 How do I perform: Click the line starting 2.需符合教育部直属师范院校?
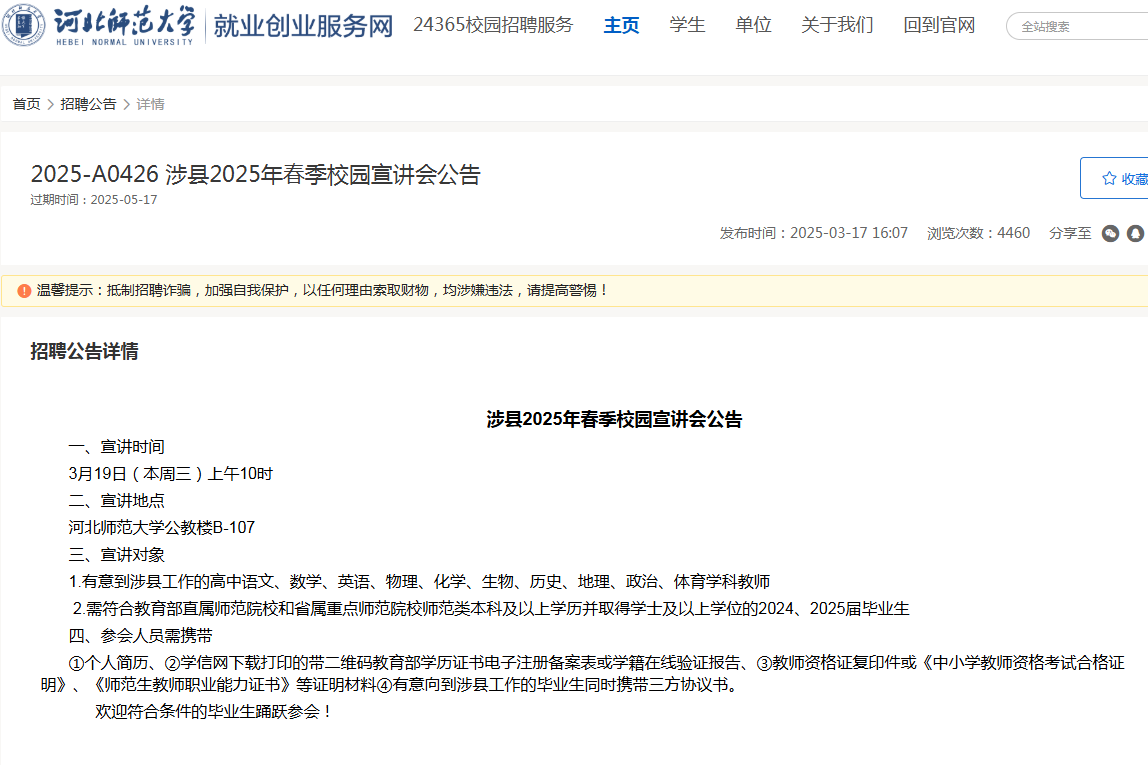[x=491, y=608]
